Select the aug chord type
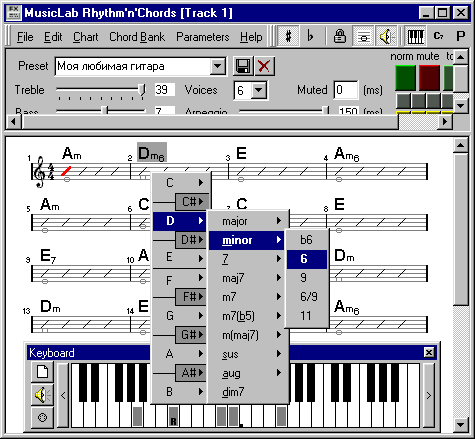 point(247,373)
